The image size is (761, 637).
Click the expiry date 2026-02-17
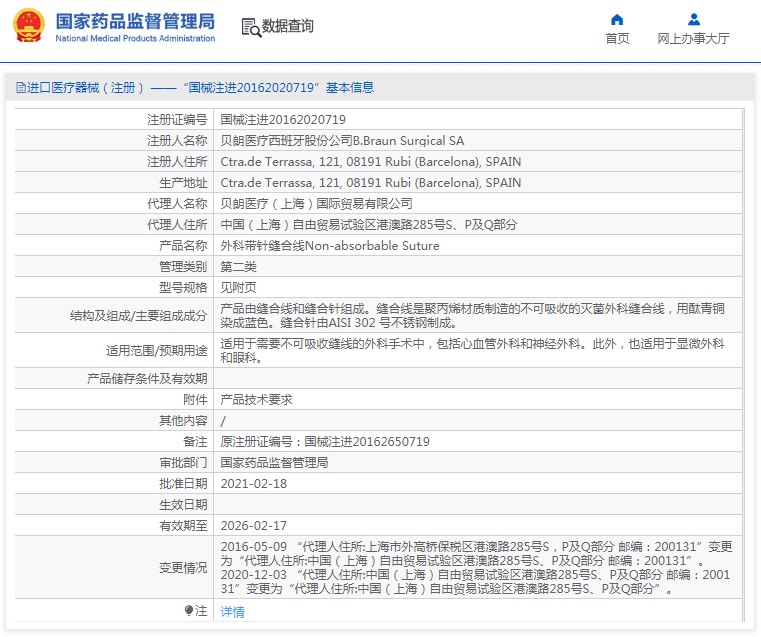click(x=253, y=525)
